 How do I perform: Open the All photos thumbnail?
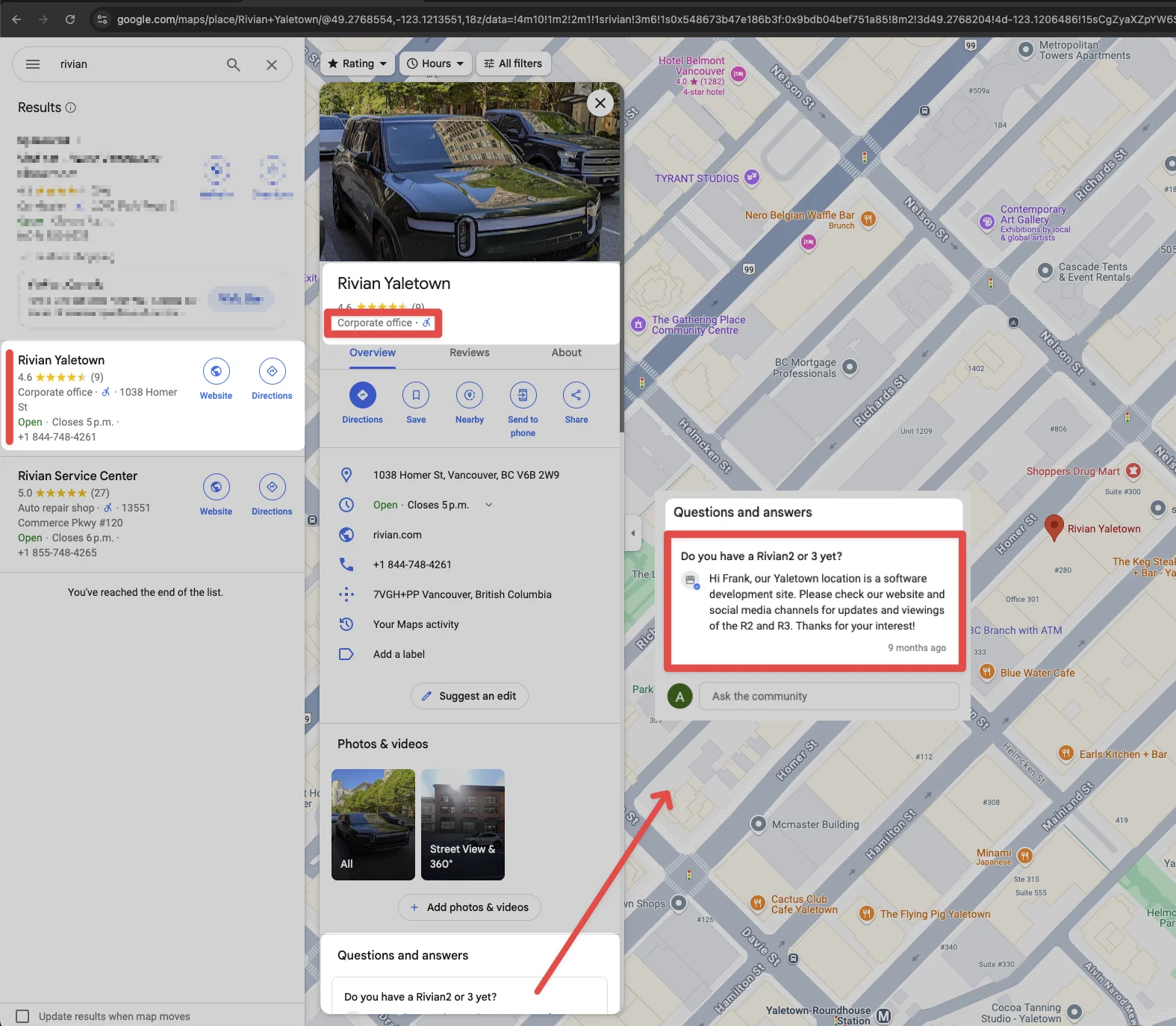pos(373,824)
